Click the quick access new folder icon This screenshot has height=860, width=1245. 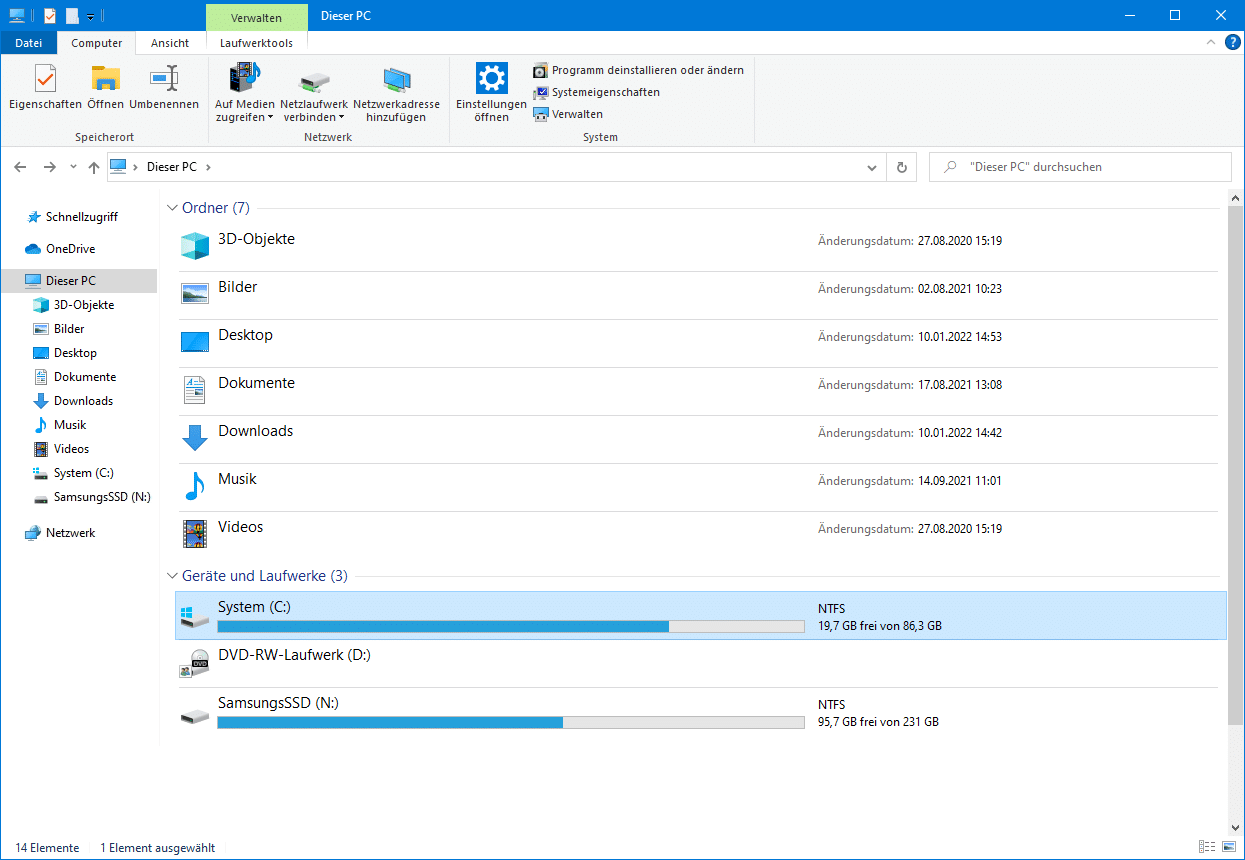(72, 16)
